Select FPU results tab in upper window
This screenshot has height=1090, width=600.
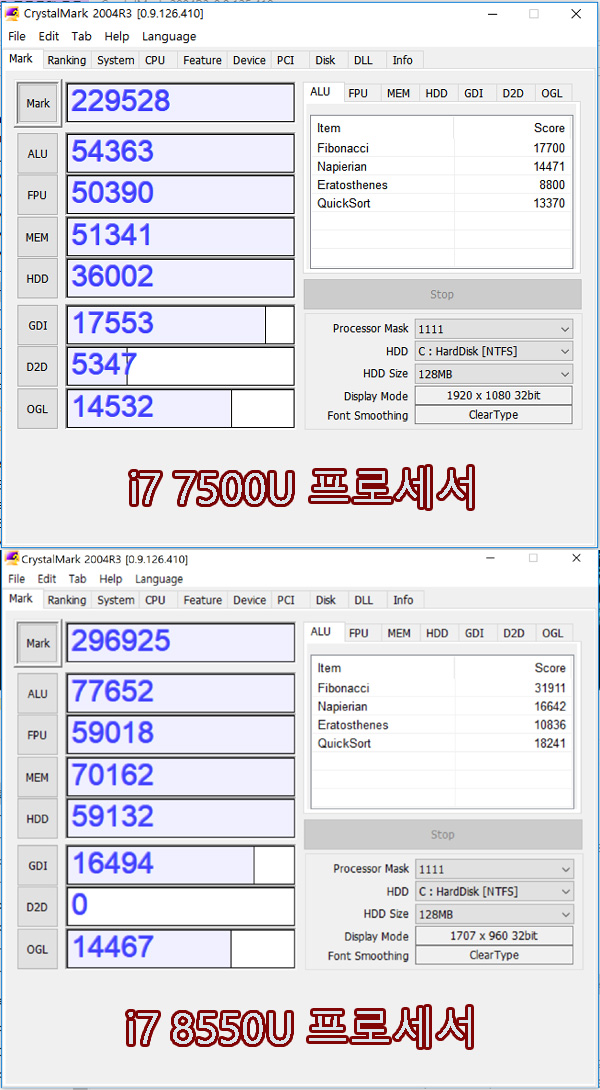358,93
